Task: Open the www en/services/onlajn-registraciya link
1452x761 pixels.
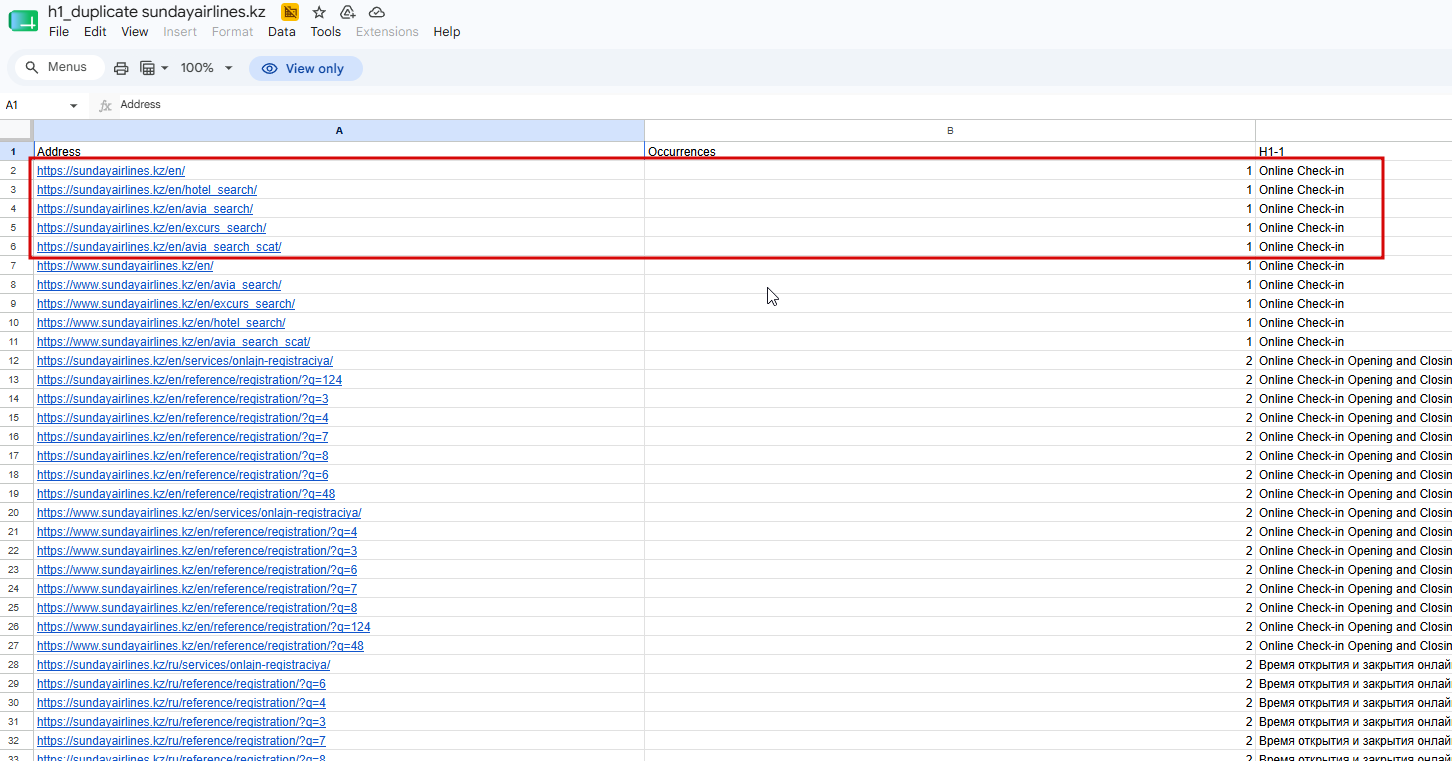Action: [x=199, y=513]
